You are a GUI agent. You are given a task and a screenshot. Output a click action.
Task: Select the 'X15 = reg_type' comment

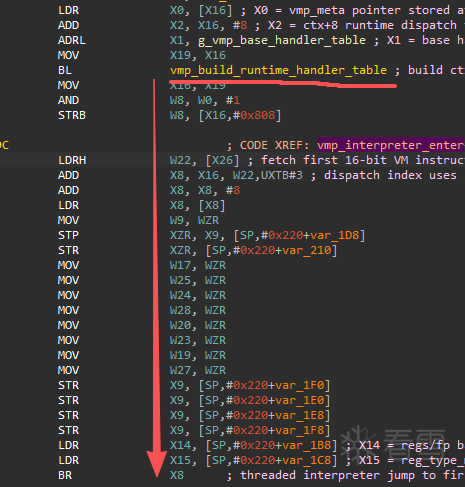click(405, 460)
